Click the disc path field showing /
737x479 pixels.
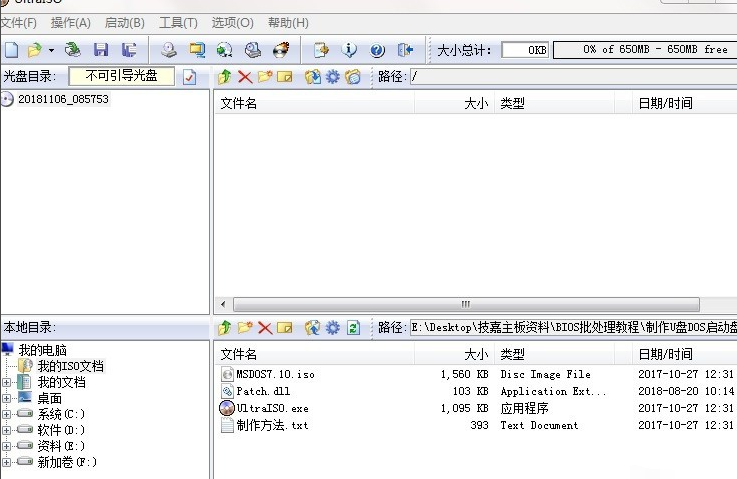pyautogui.click(x=573, y=77)
